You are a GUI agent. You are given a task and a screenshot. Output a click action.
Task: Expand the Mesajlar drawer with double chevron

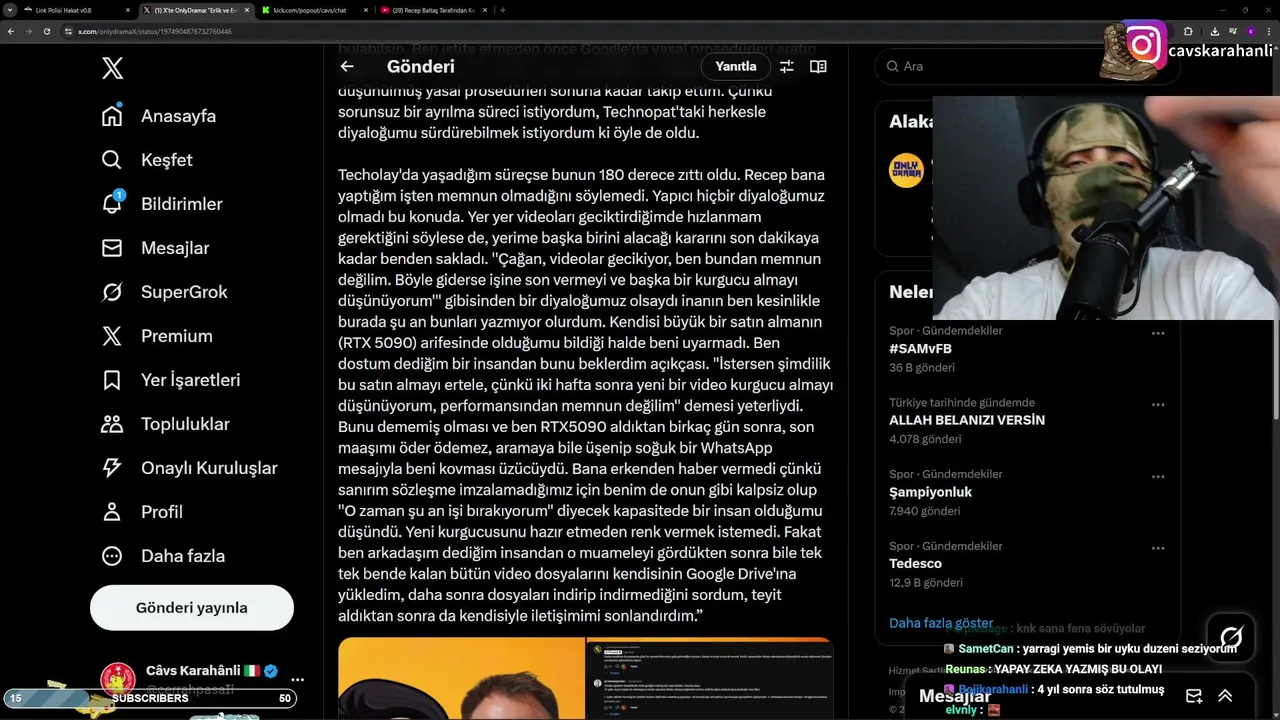pyautogui.click(x=1225, y=696)
